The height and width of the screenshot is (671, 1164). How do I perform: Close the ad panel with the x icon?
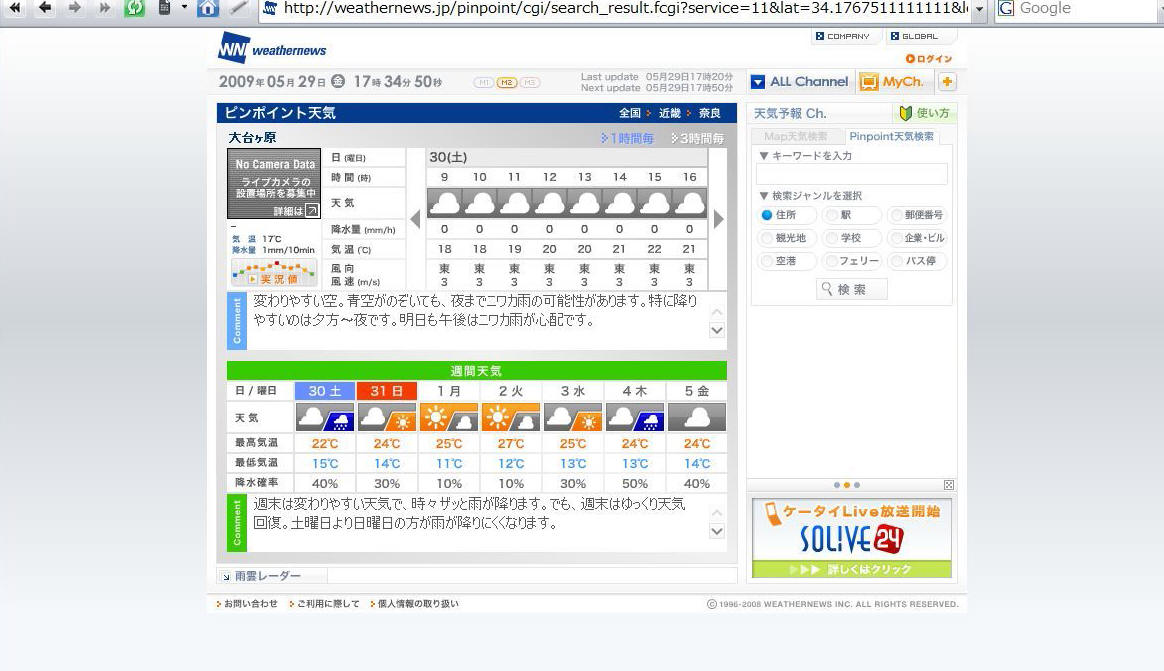coord(949,485)
